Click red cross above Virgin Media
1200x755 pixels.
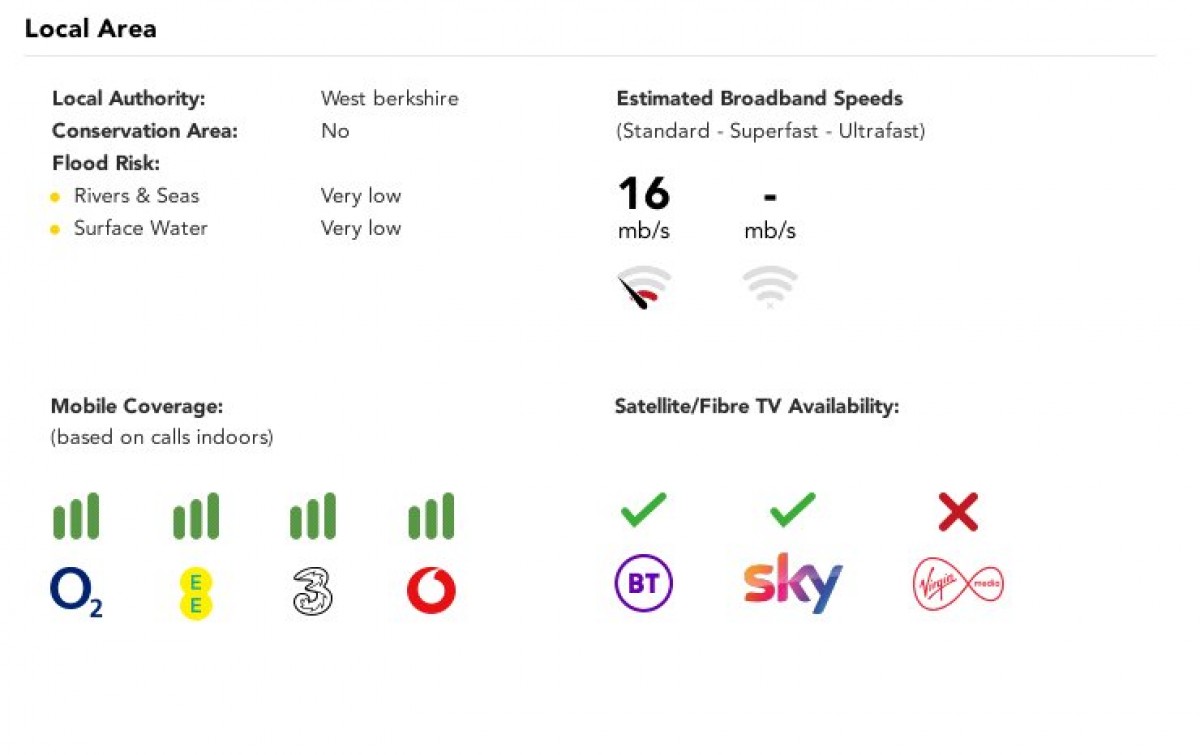[x=958, y=513]
